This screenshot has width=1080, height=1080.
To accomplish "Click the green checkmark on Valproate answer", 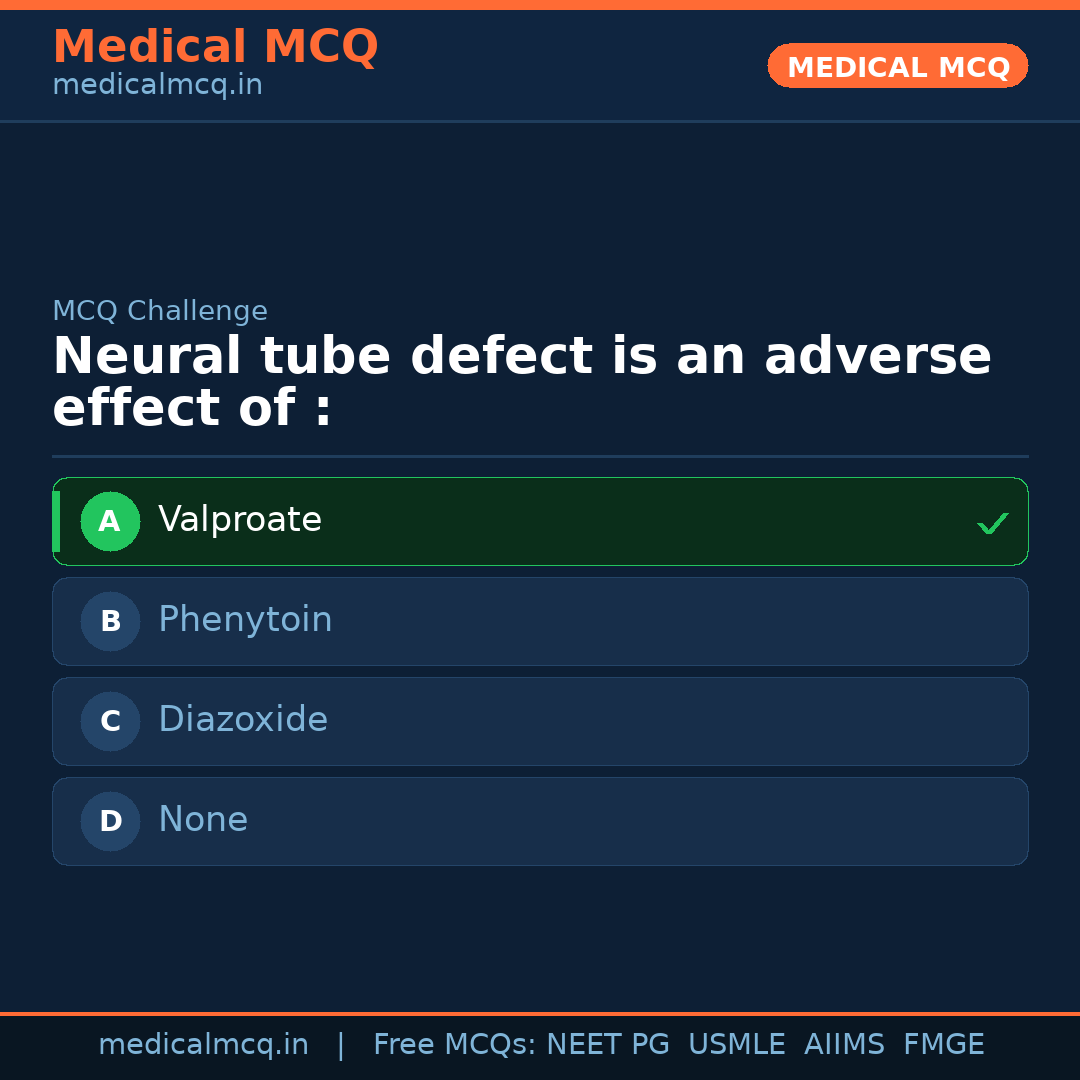I will [992, 522].
